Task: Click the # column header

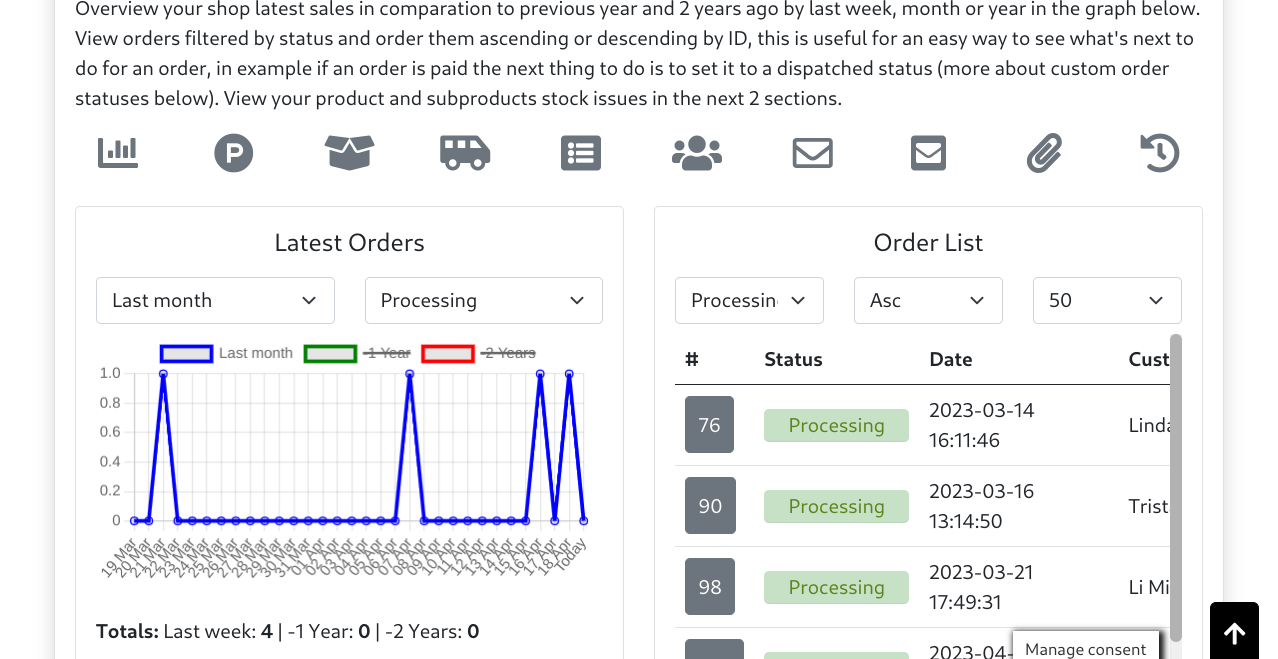Action: [692, 359]
